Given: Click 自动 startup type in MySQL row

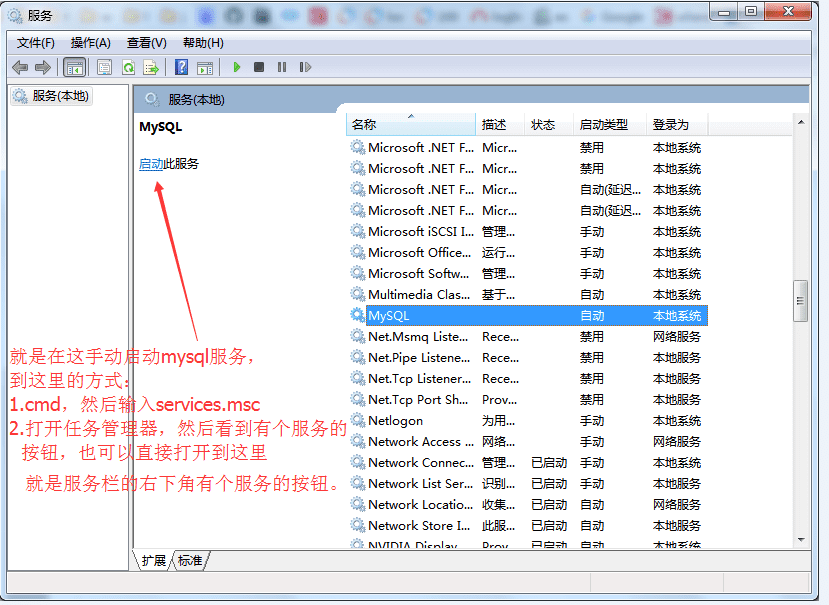Looking at the screenshot, I should [x=592, y=316].
